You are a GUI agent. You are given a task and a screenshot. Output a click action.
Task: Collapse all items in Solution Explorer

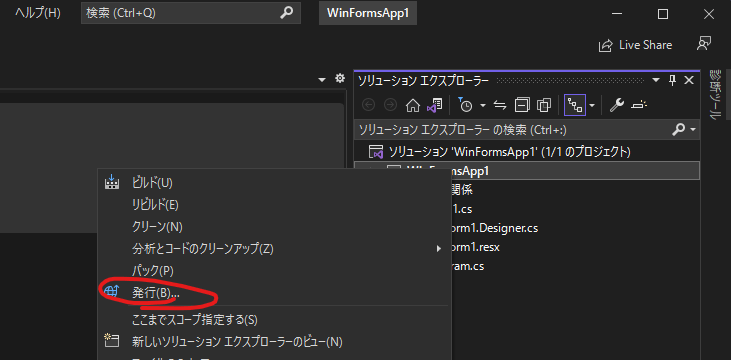click(522, 105)
